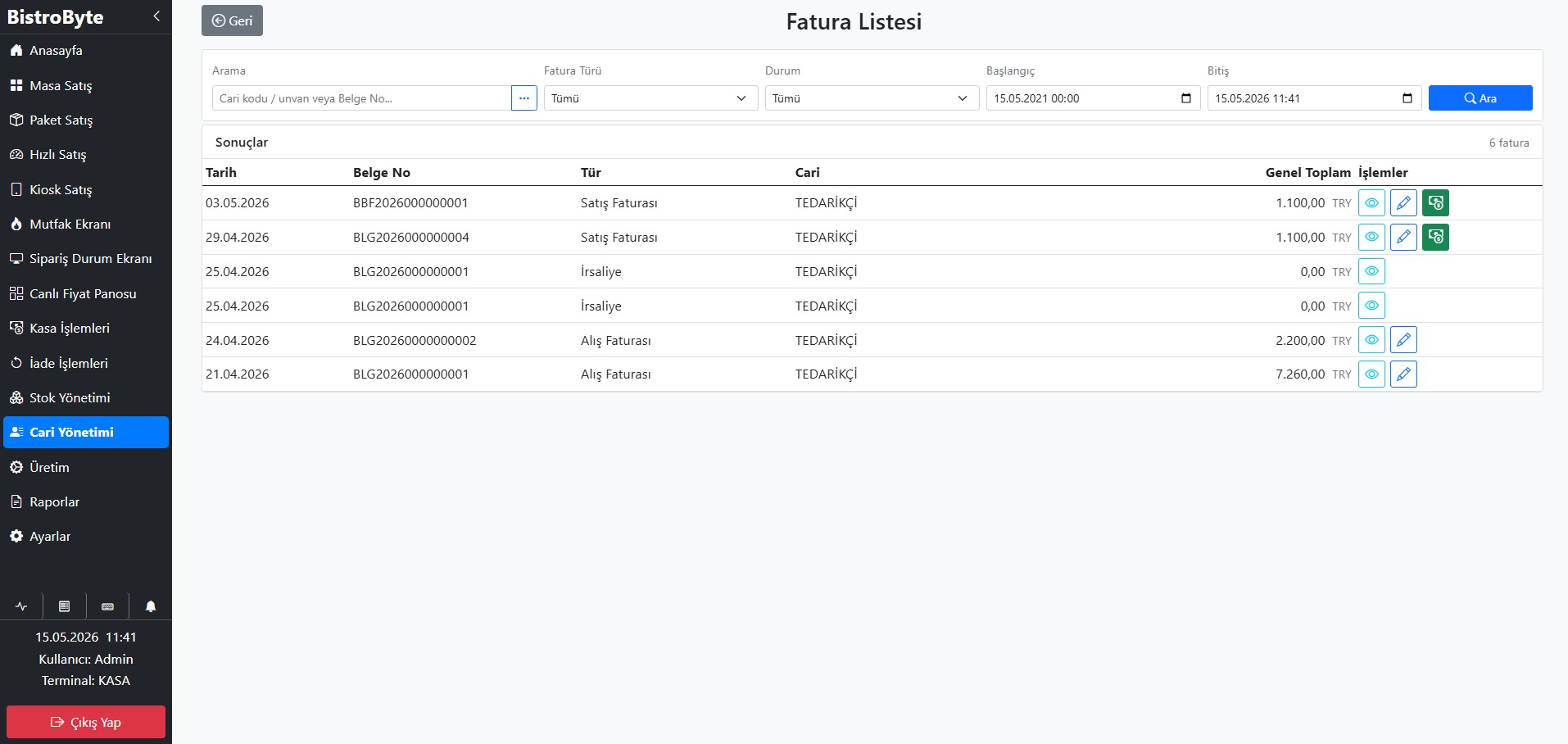
Task: Open the notifications bell icon
Action: 151,606
